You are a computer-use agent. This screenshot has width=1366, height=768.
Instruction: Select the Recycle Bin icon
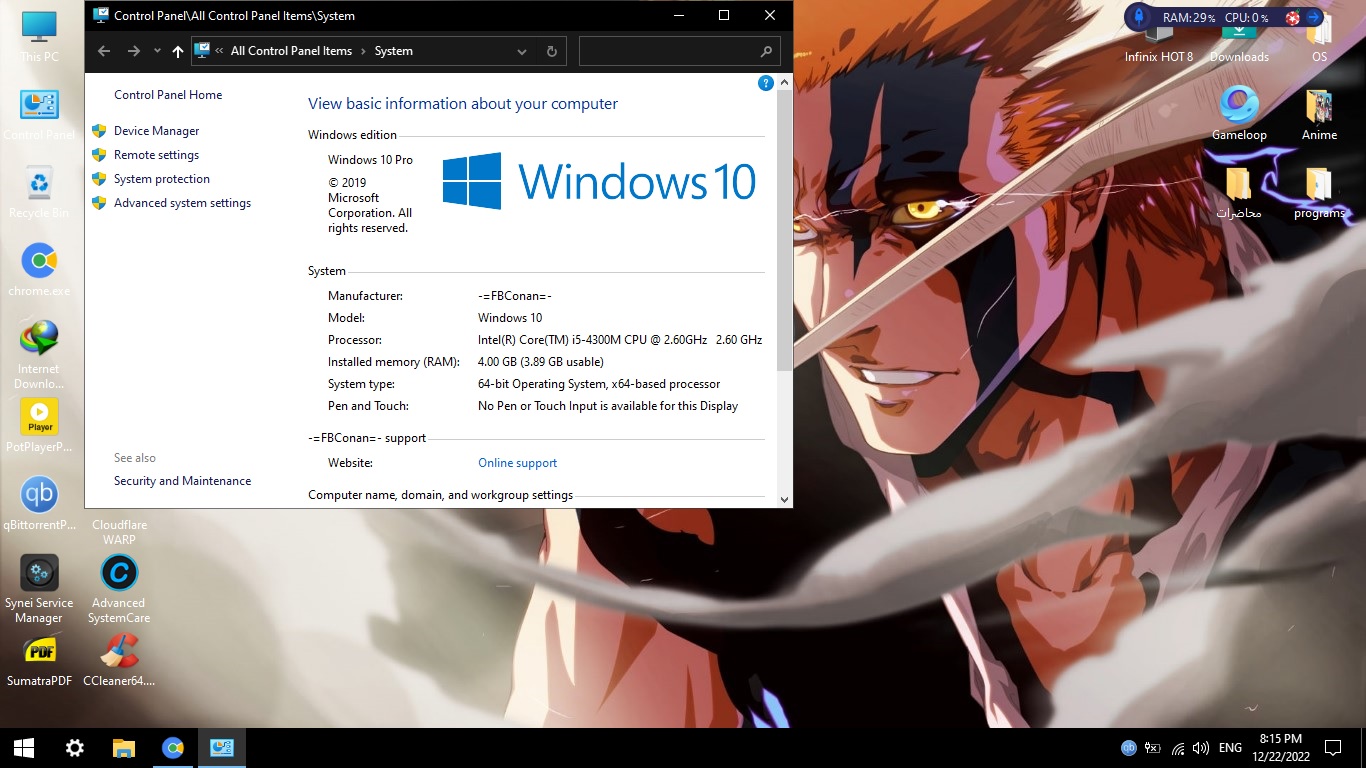[39, 192]
